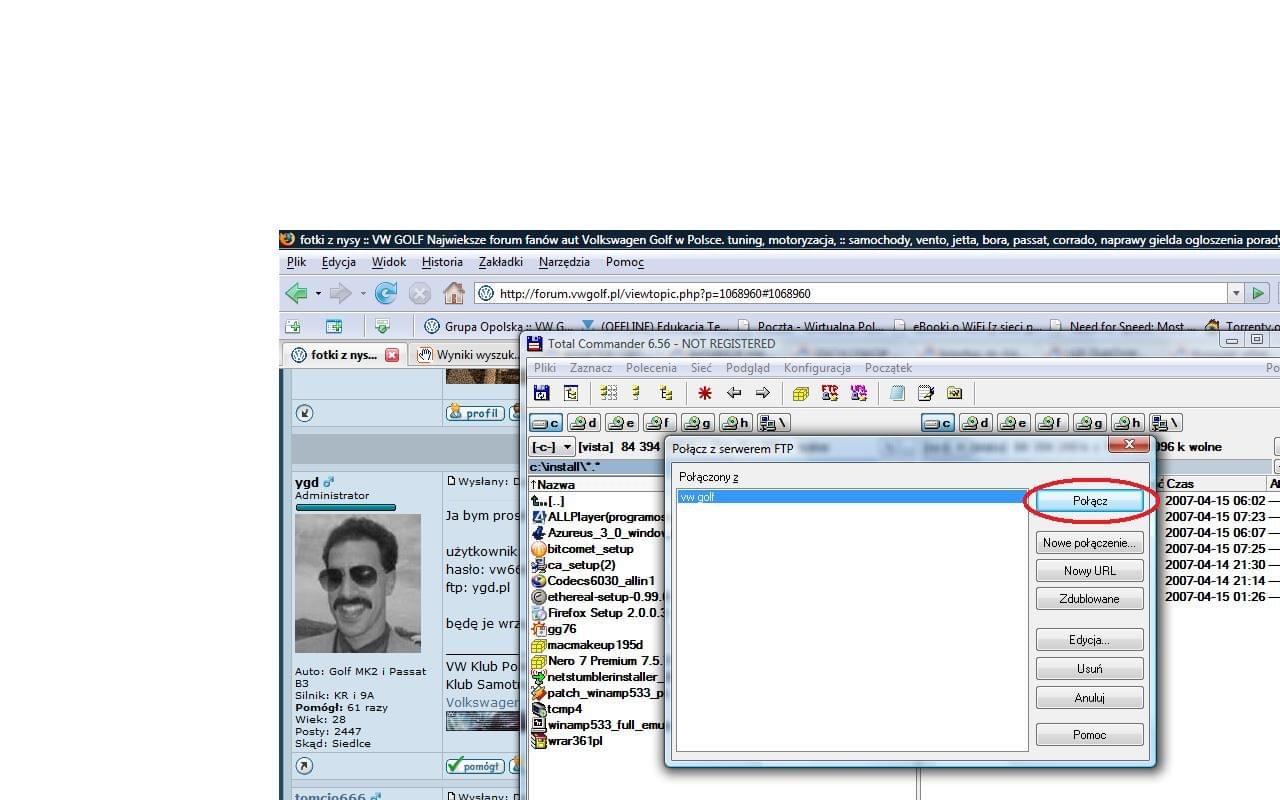The height and width of the screenshot is (800, 1280).
Task: Open the Zakładki menu in Firefox
Action: 501,262
